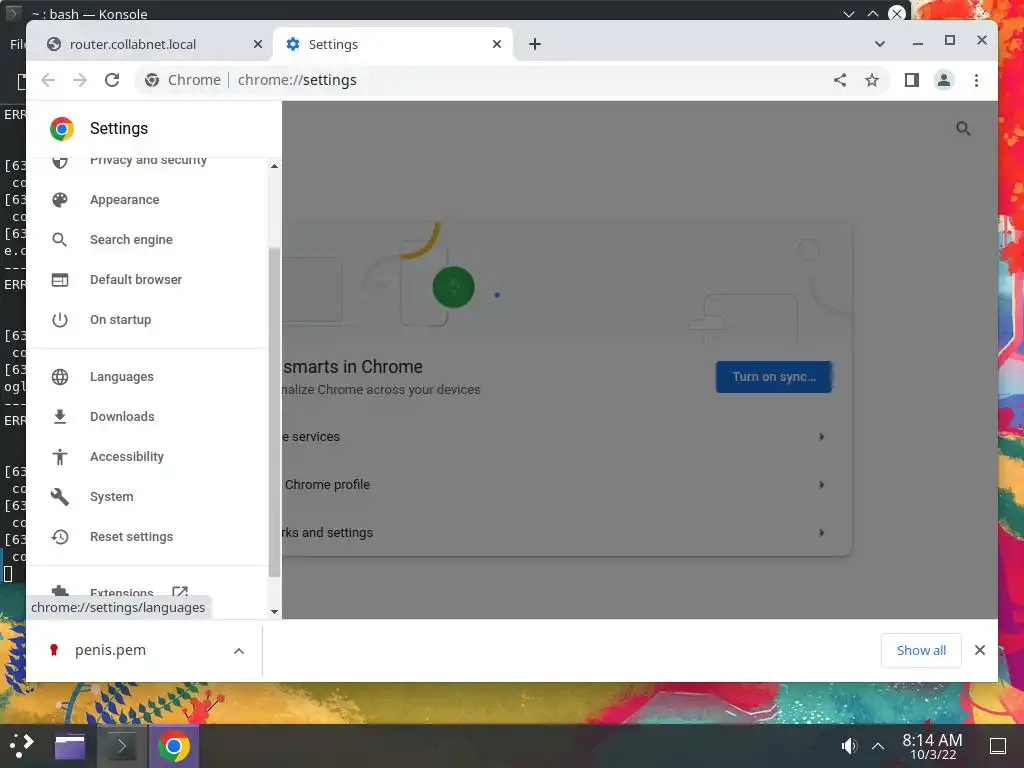Switch to Konsole in the taskbar
The image size is (1024, 768).
(x=122, y=746)
